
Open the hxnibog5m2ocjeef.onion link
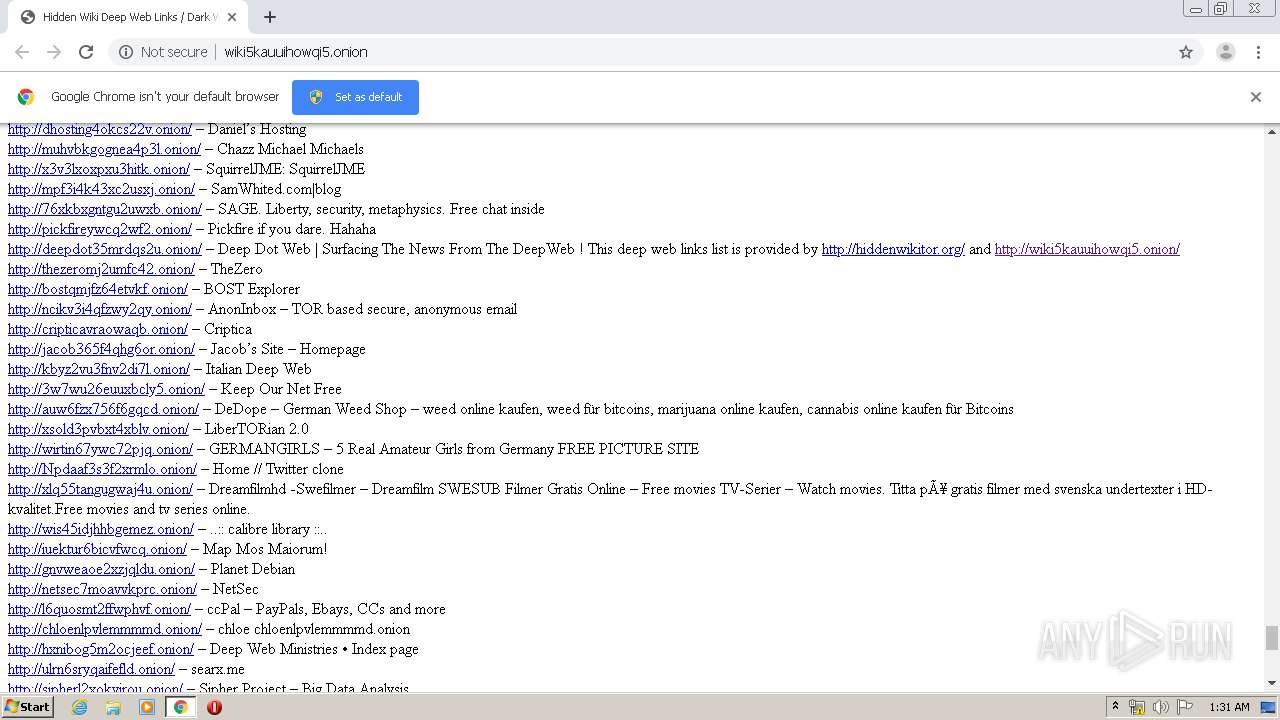pyautogui.click(x=101, y=649)
